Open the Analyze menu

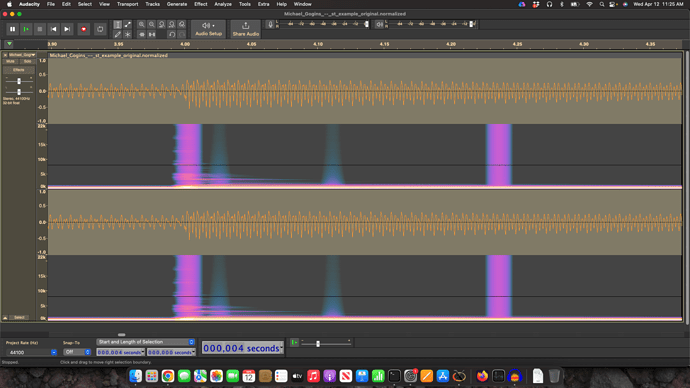223,4
